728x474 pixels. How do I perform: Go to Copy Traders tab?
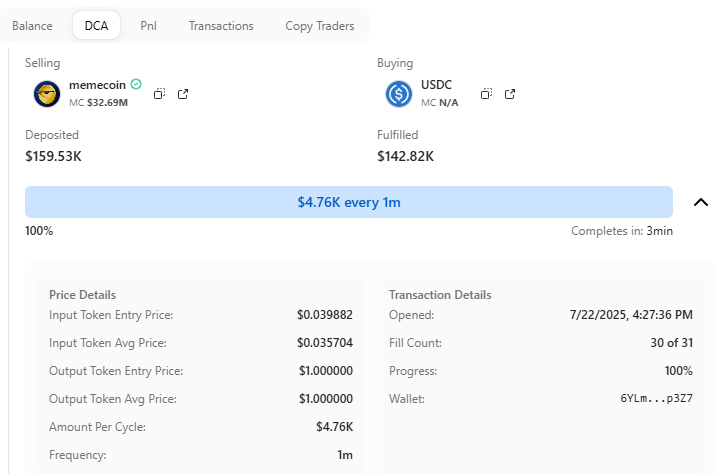[x=320, y=26]
